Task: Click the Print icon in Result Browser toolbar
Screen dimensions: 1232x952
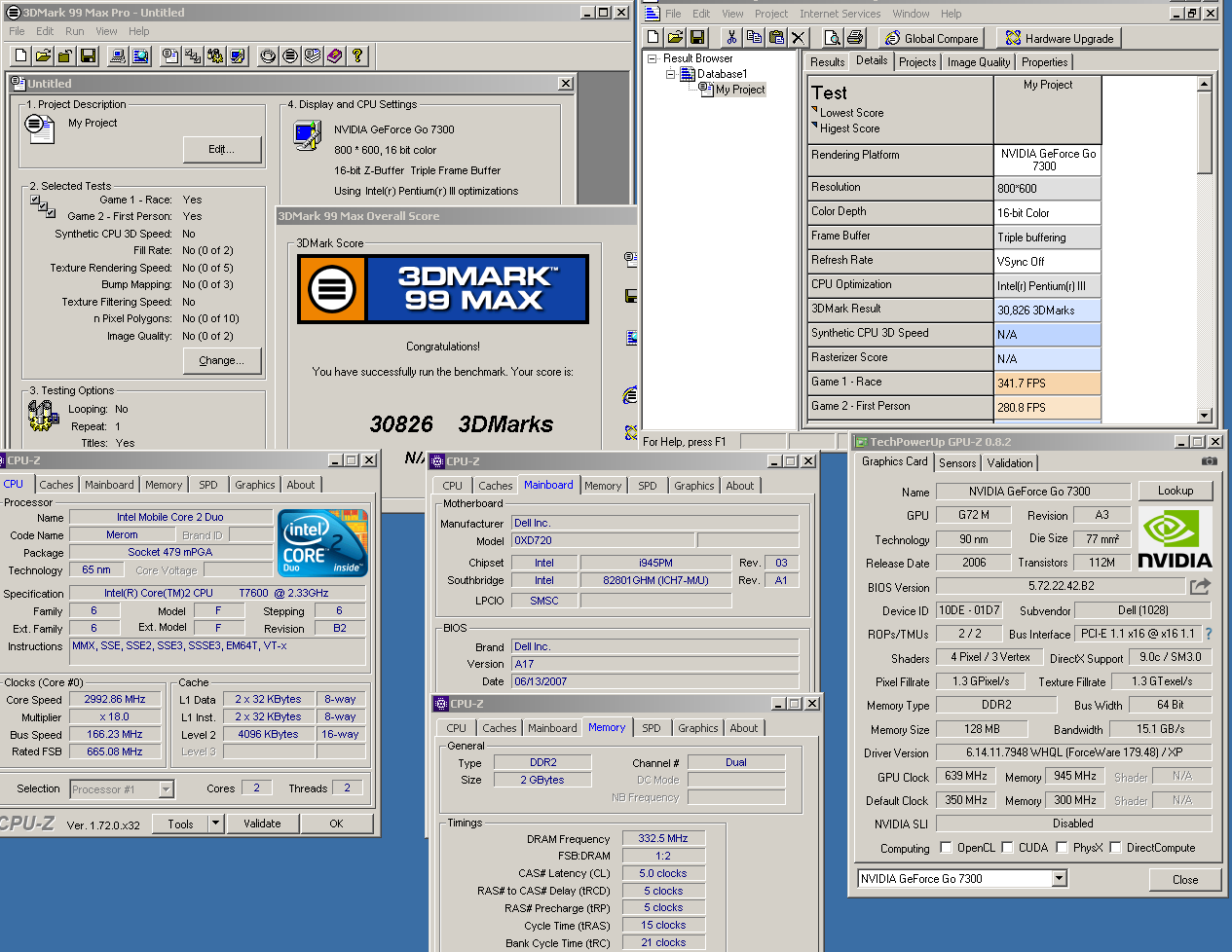Action: 854,37
